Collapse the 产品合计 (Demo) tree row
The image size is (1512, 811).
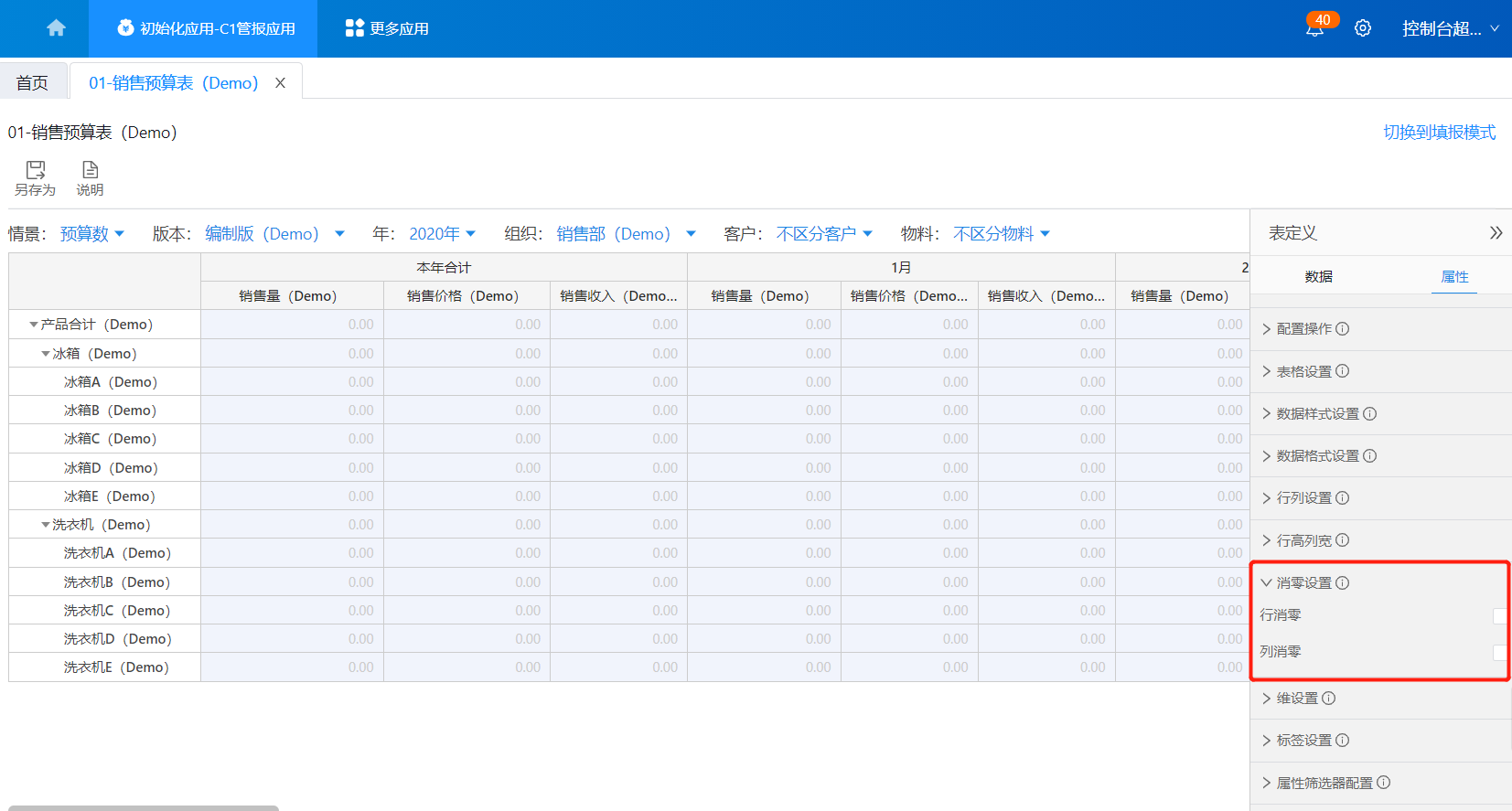(x=34, y=325)
